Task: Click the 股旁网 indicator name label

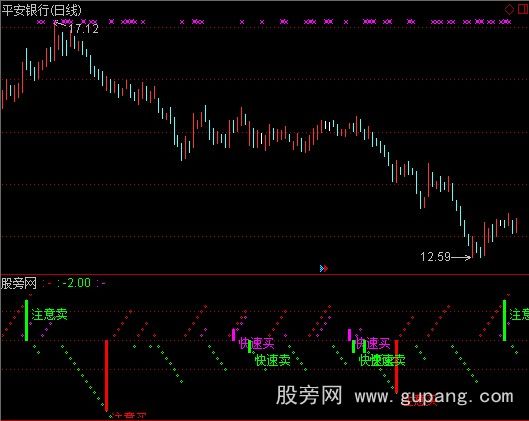Action: pyautogui.click(x=19, y=283)
